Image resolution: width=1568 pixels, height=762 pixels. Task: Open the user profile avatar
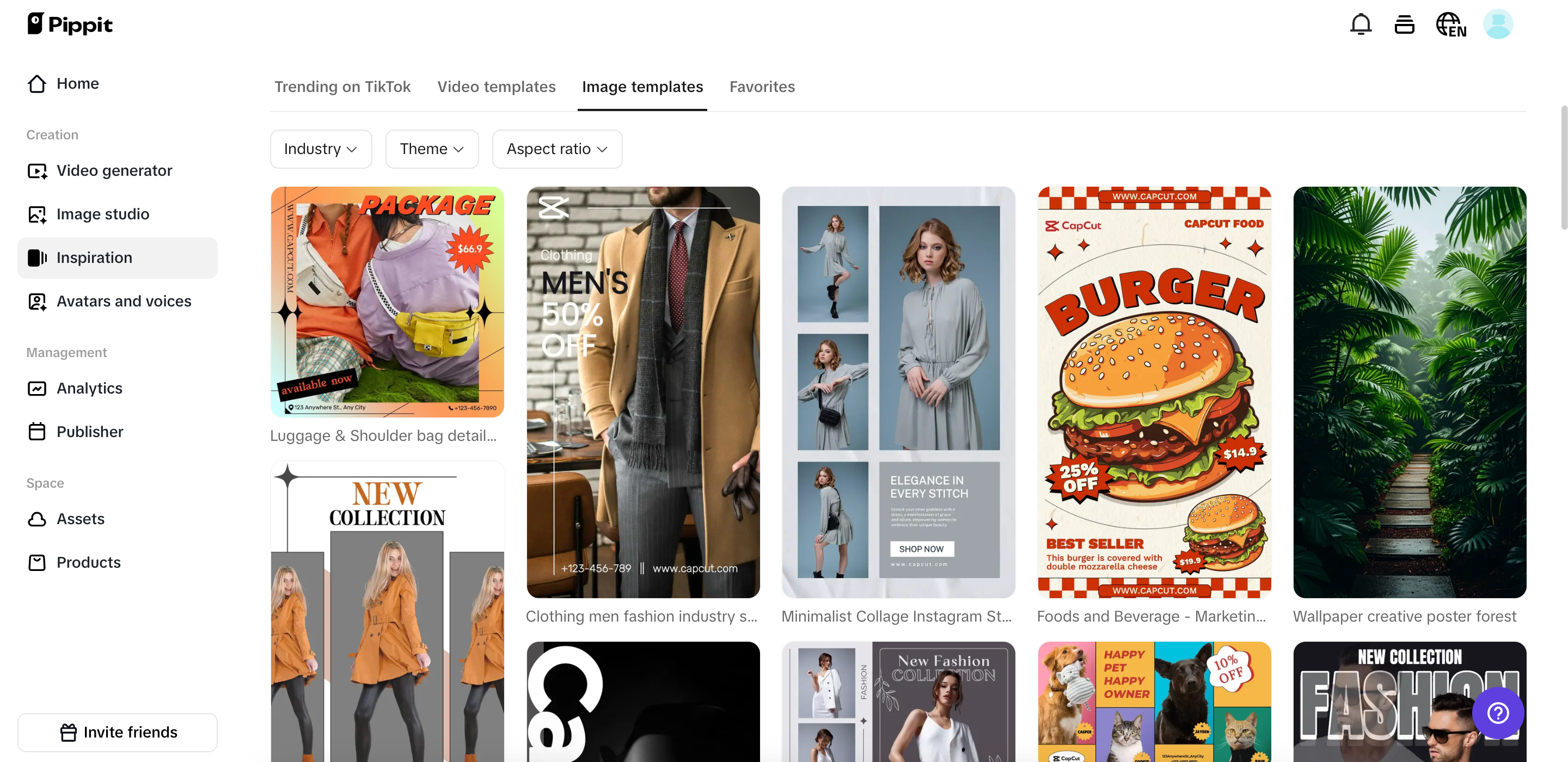tap(1498, 24)
